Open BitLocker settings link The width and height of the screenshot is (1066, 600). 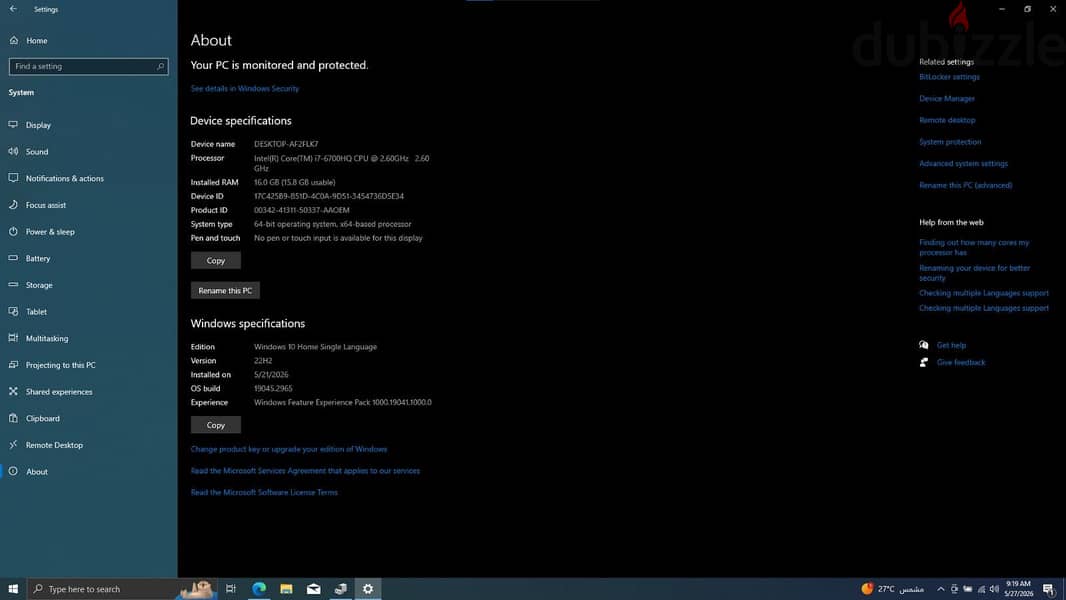[x=950, y=77]
